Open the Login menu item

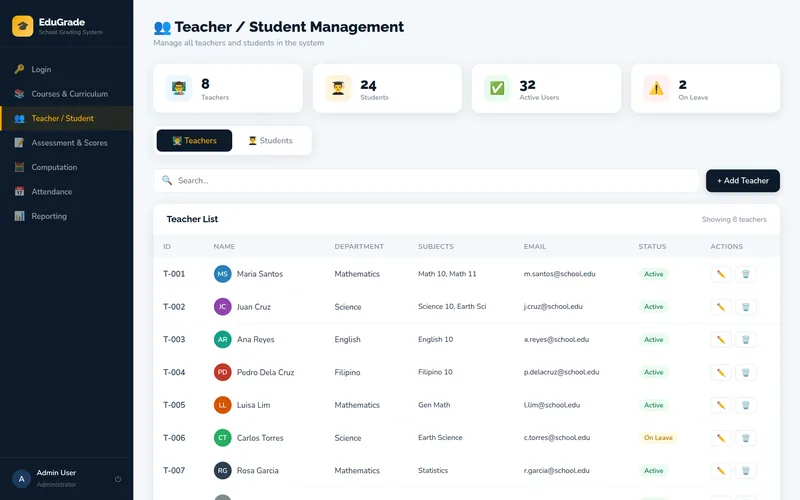tap(66, 69)
